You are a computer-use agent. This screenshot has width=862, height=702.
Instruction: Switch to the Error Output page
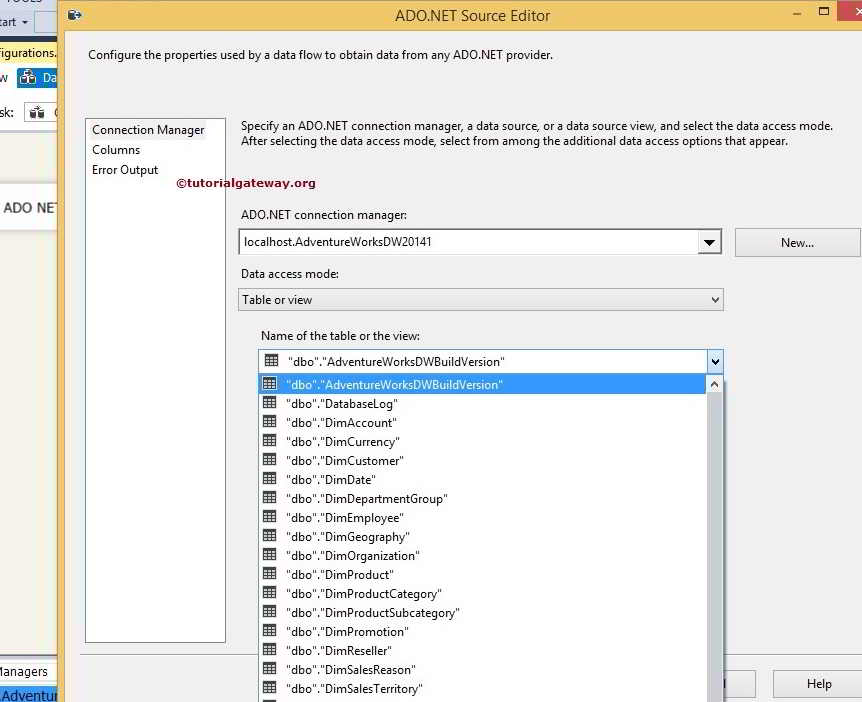[x=125, y=170]
